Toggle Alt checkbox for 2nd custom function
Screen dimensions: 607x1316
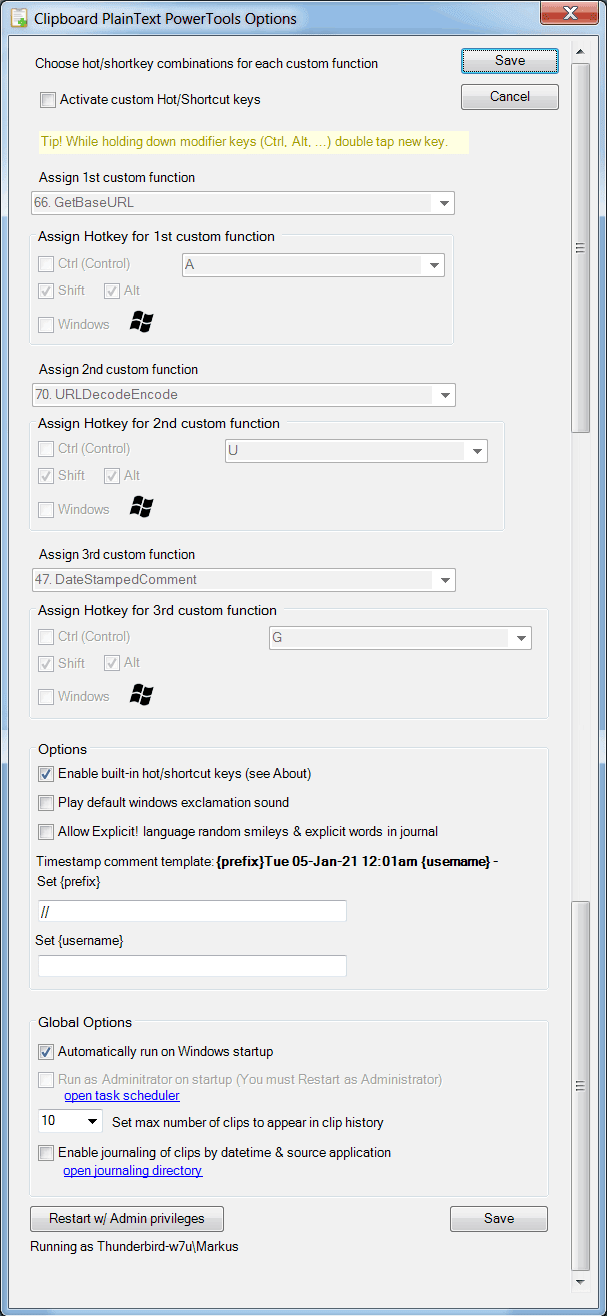[112, 476]
